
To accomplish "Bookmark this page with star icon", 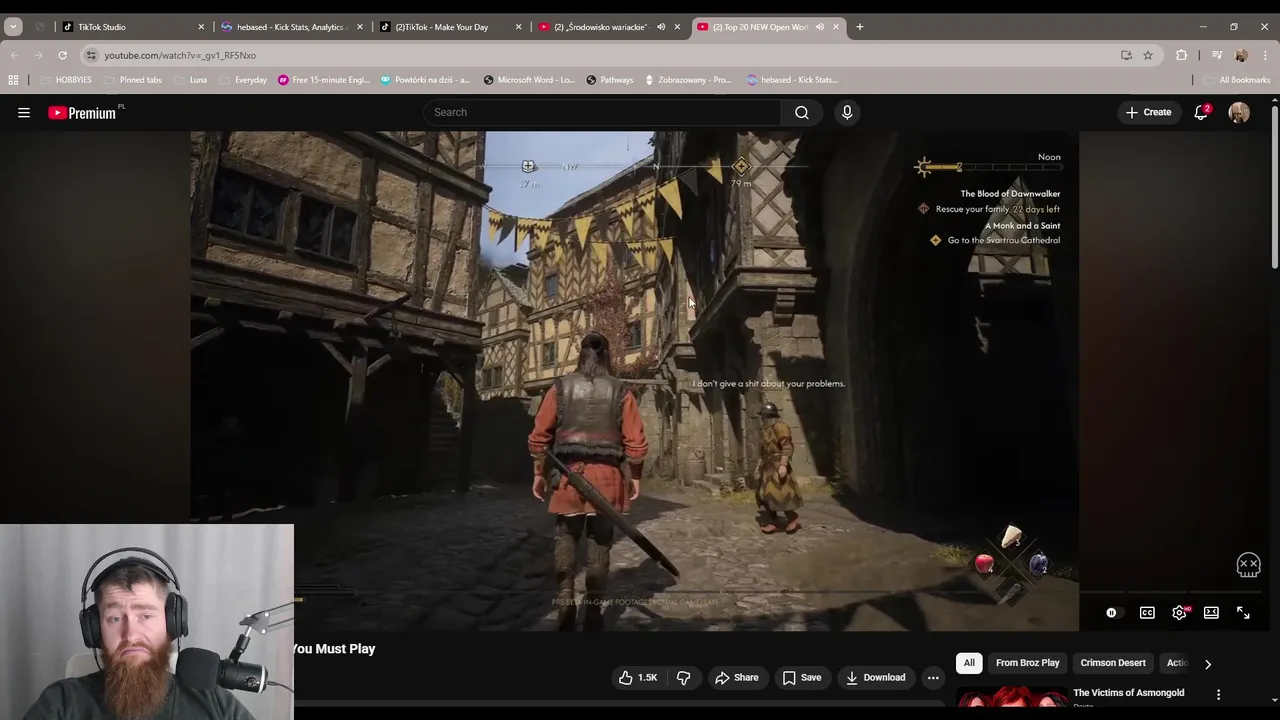I will (x=1148, y=55).
